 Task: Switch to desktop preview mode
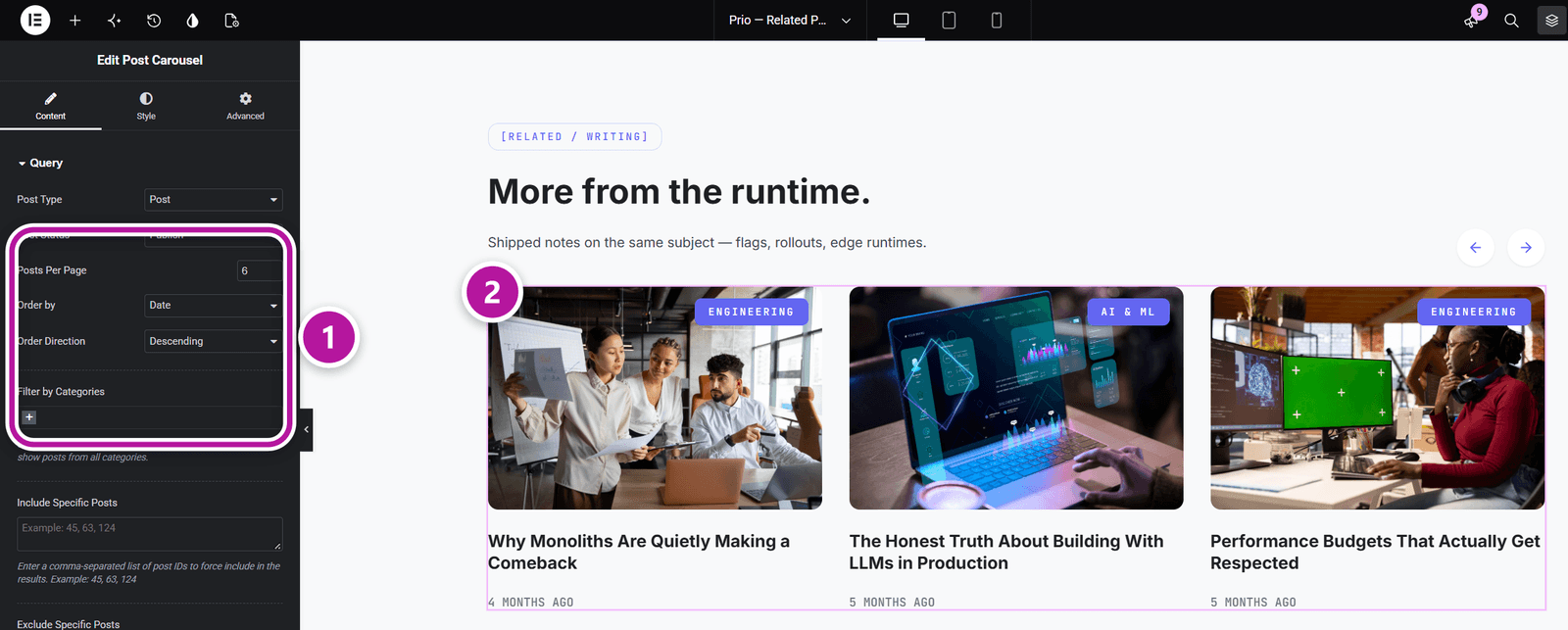coord(902,20)
